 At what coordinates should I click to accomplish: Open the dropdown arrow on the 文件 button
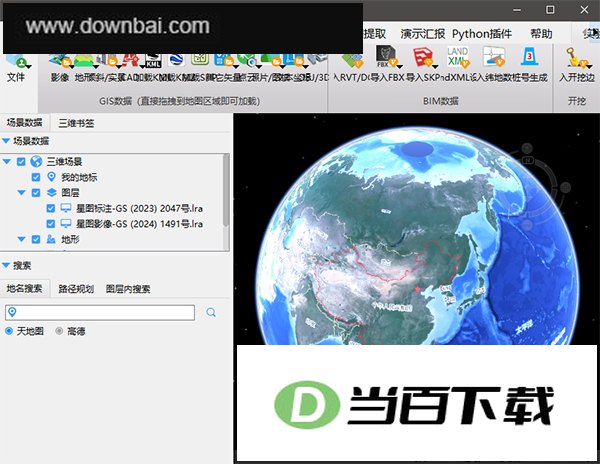pyautogui.click(x=28, y=66)
